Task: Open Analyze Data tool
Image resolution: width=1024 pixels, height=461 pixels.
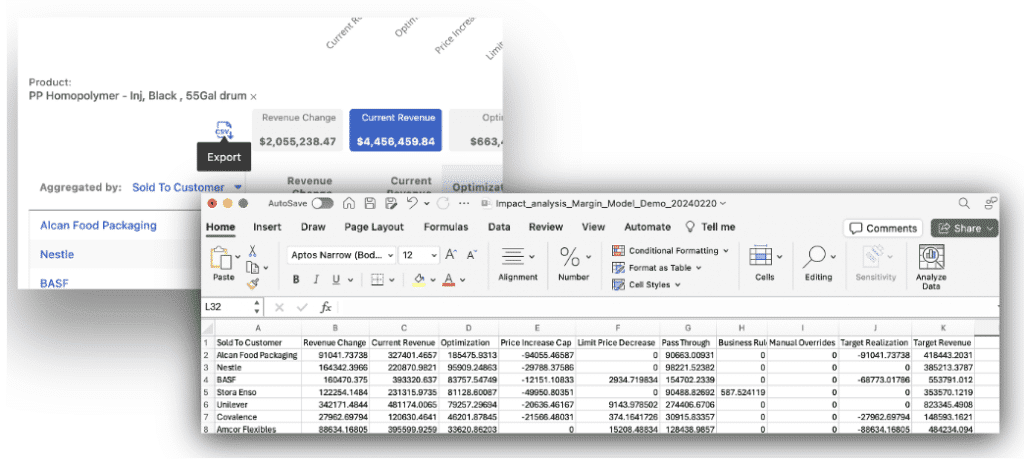Action: 931,267
